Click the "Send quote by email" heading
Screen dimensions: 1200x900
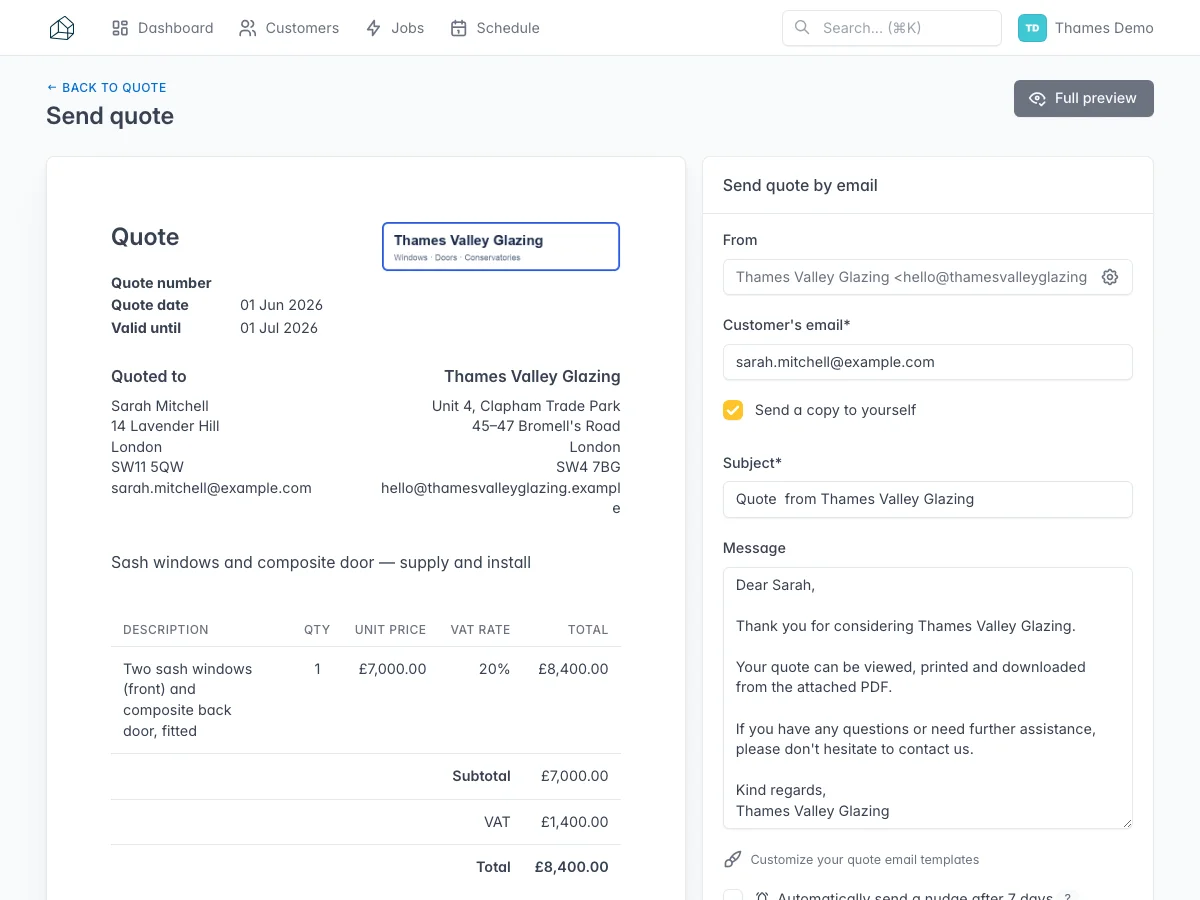800,185
